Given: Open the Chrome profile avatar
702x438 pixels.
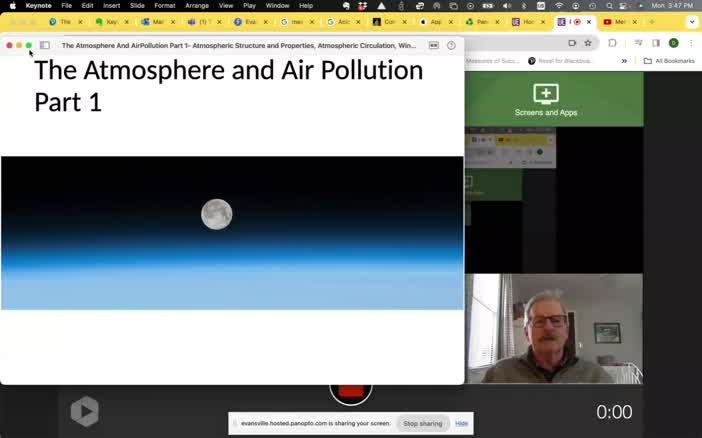Looking at the screenshot, I should [x=673, y=43].
